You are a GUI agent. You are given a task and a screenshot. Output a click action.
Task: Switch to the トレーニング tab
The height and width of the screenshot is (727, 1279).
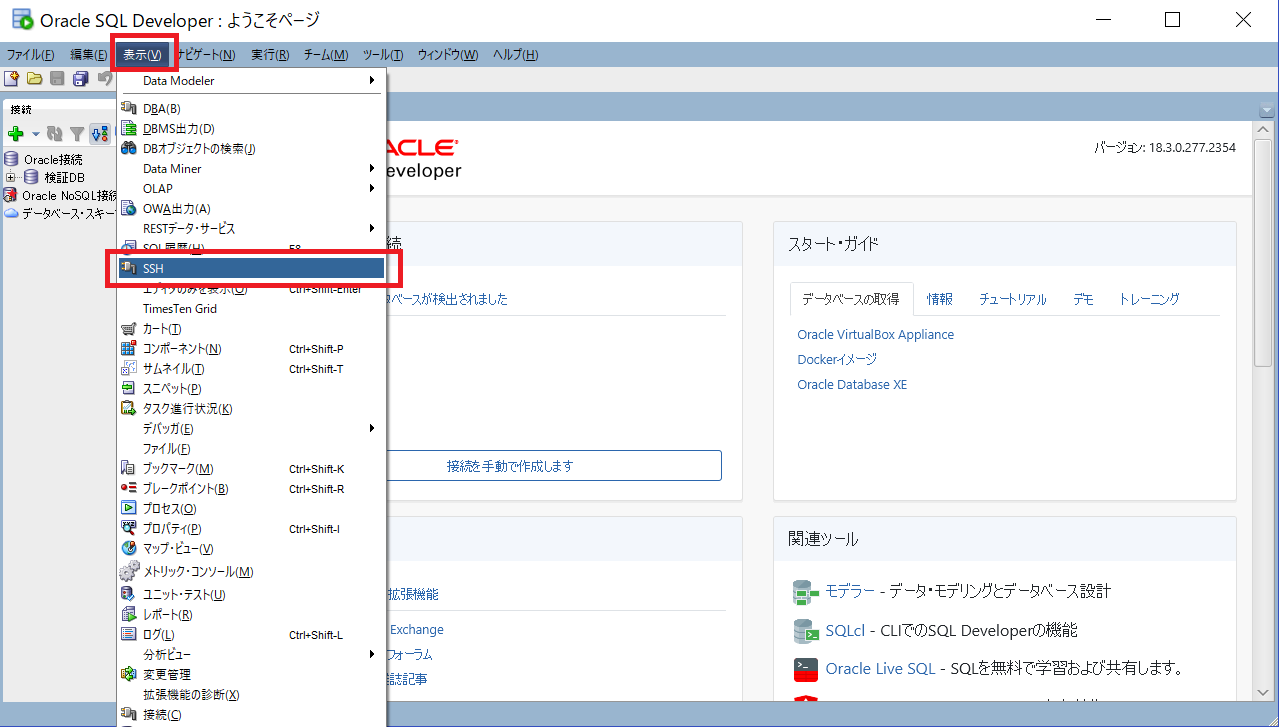[1149, 299]
